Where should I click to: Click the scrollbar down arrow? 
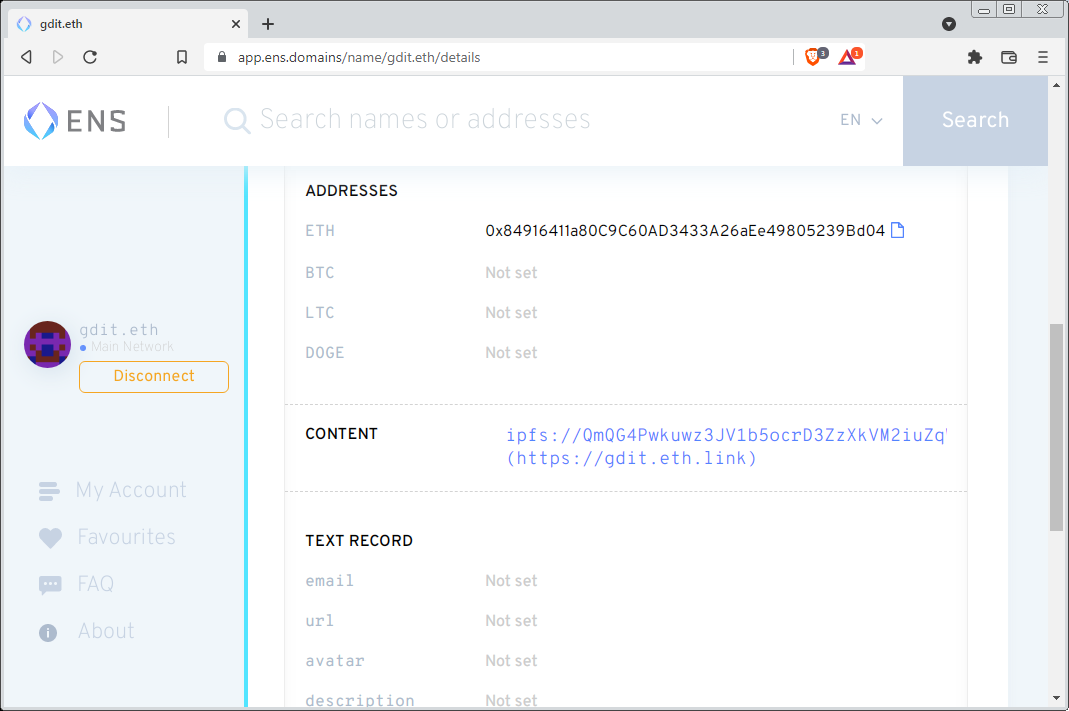[1056, 698]
